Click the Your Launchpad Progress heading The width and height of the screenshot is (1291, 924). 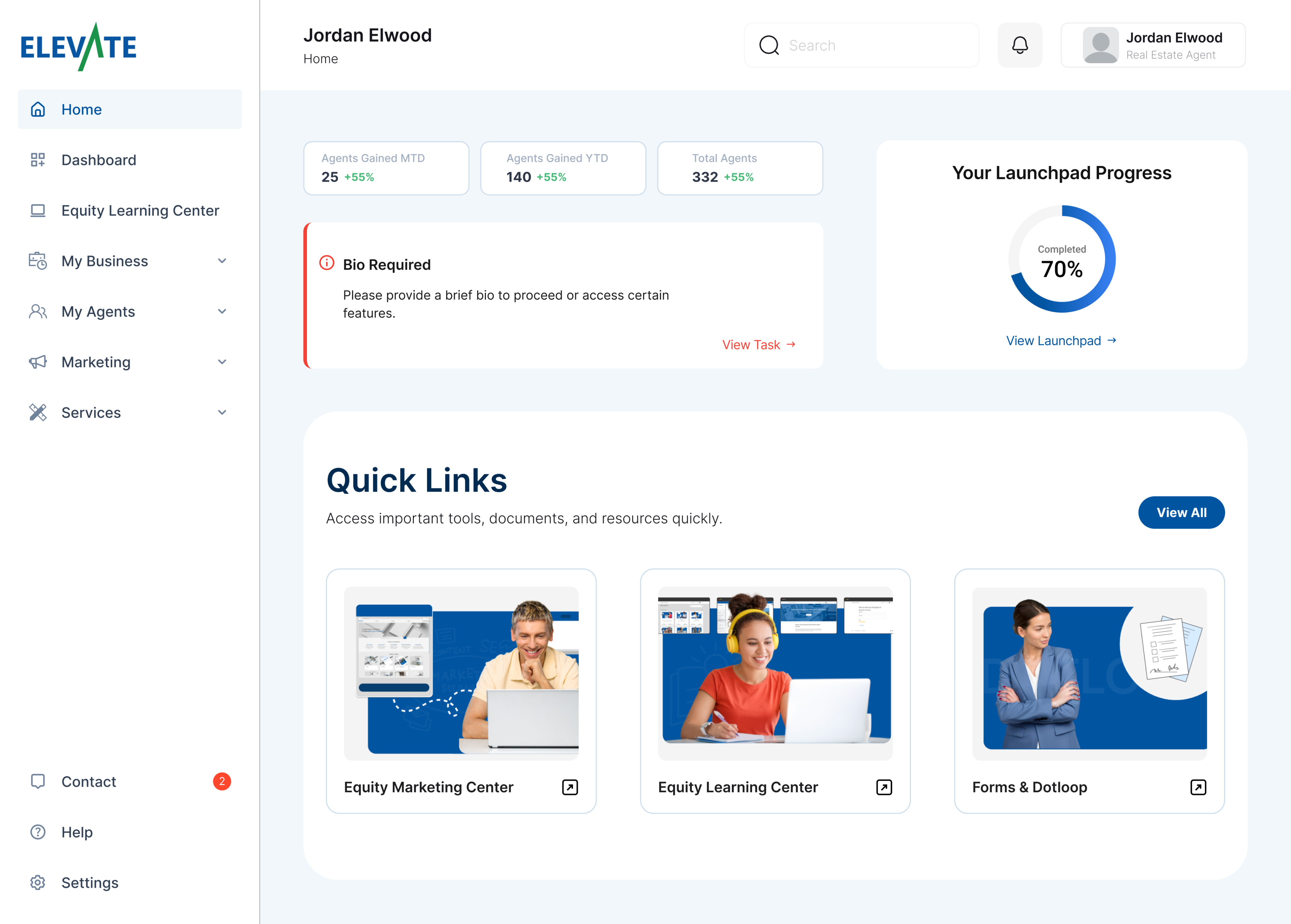click(1062, 173)
